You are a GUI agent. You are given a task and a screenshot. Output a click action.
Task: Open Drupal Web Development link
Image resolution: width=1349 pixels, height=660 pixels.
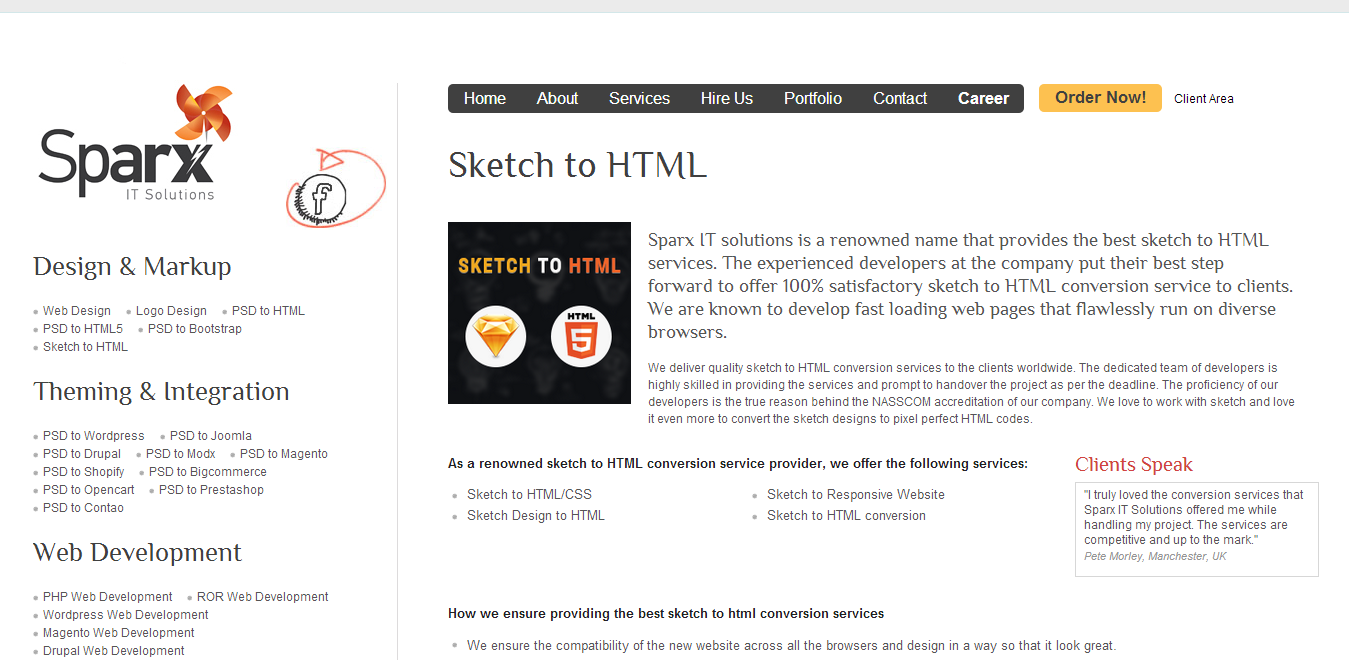(x=114, y=651)
